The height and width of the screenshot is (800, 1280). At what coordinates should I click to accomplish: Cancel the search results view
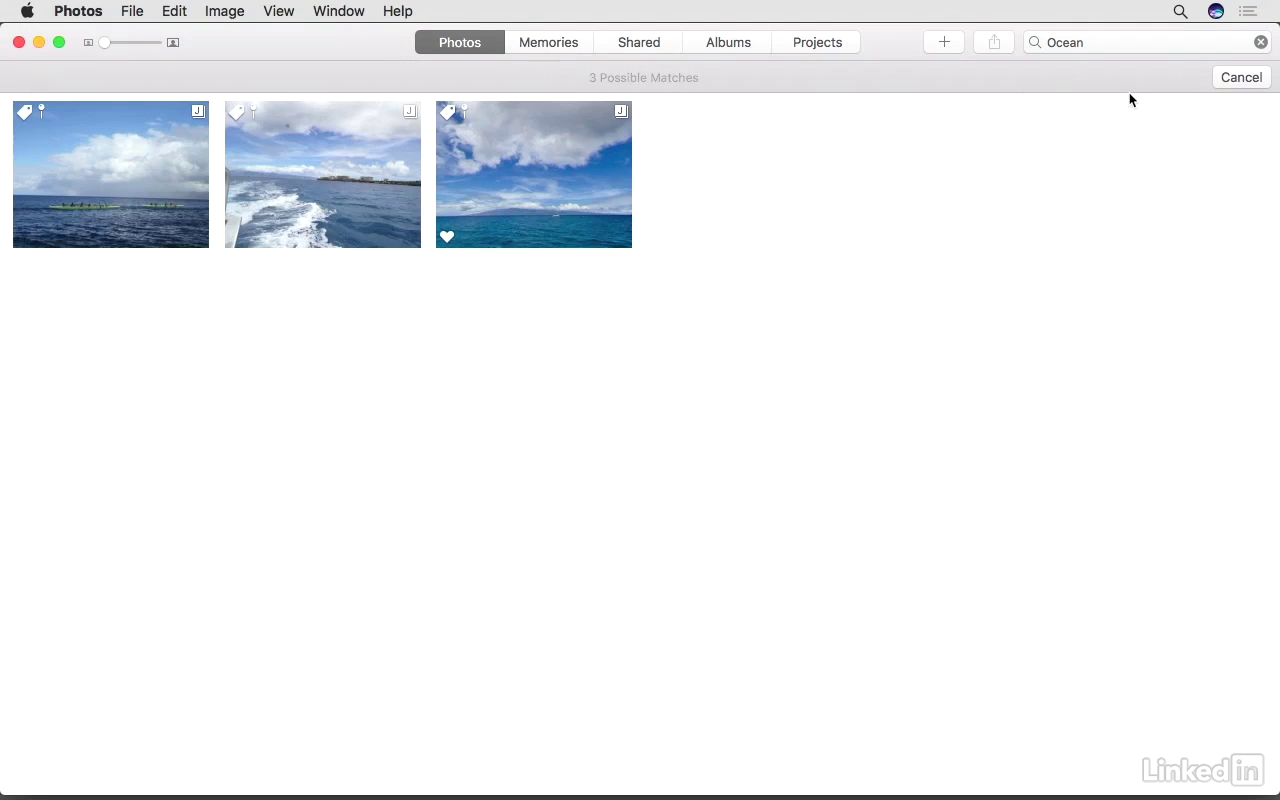(x=1241, y=77)
